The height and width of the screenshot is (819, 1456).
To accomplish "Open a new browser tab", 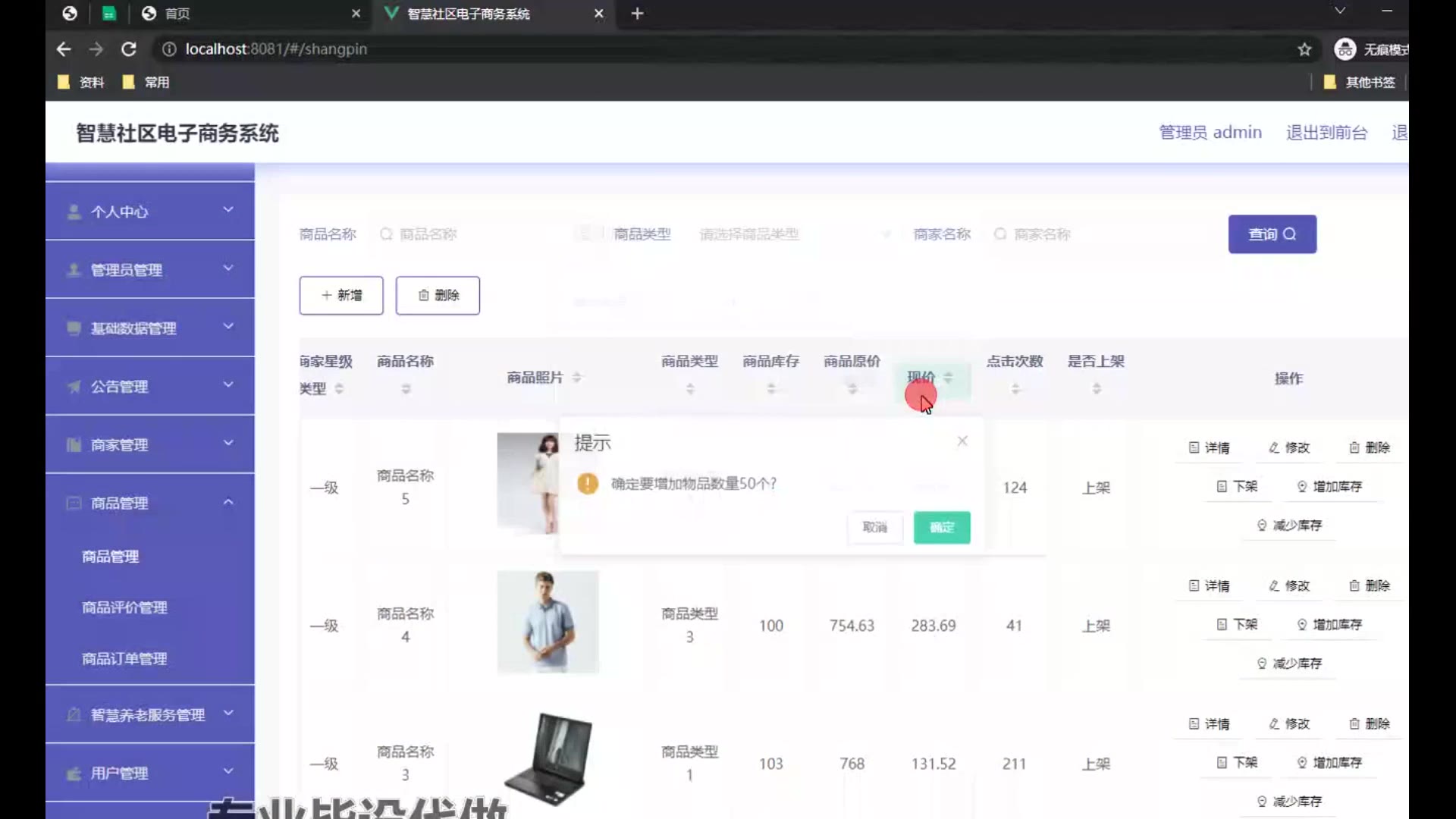I will click(x=637, y=14).
